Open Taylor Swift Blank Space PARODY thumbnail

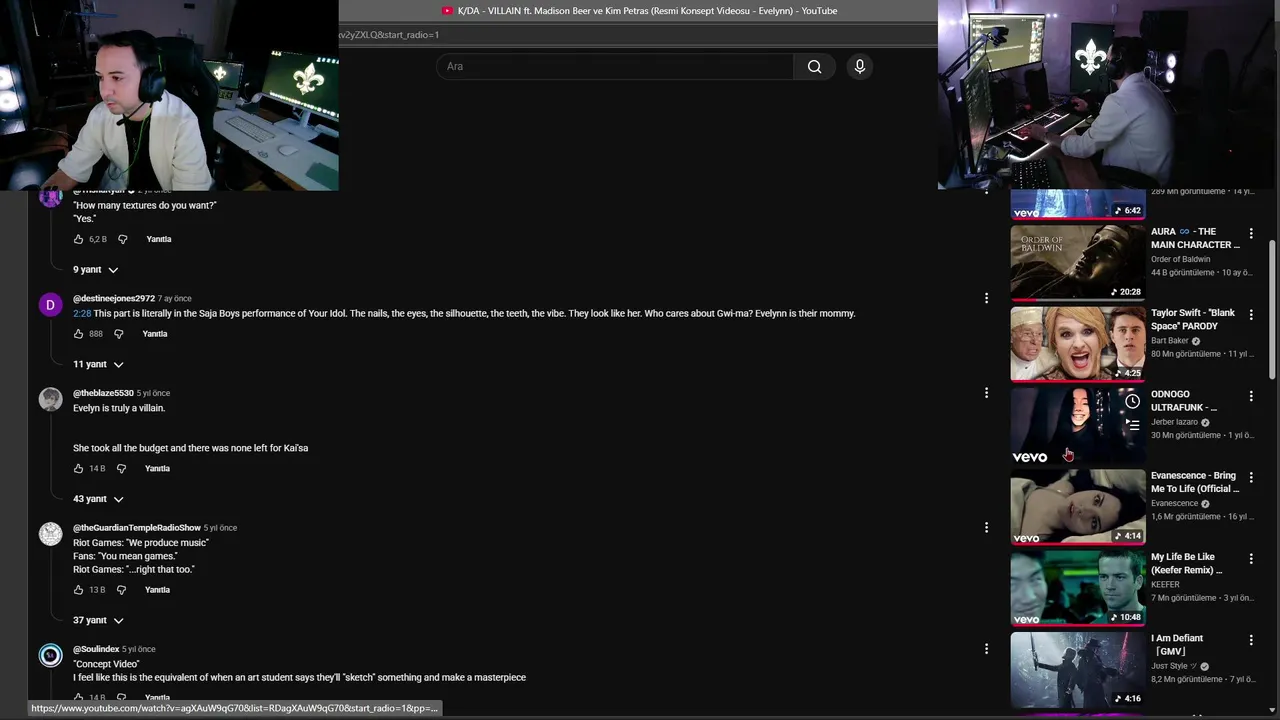1078,344
